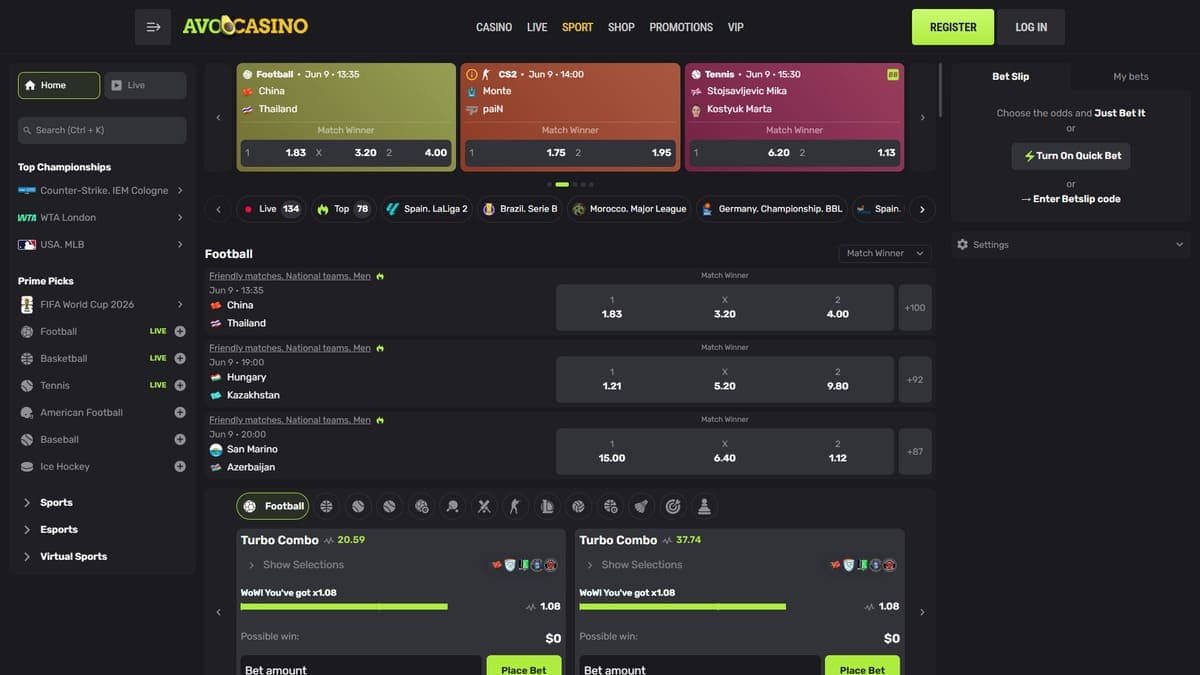The height and width of the screenshot is (675, 1200).
Task: Expand the Esports section
Action: click(x=58, y=529)
